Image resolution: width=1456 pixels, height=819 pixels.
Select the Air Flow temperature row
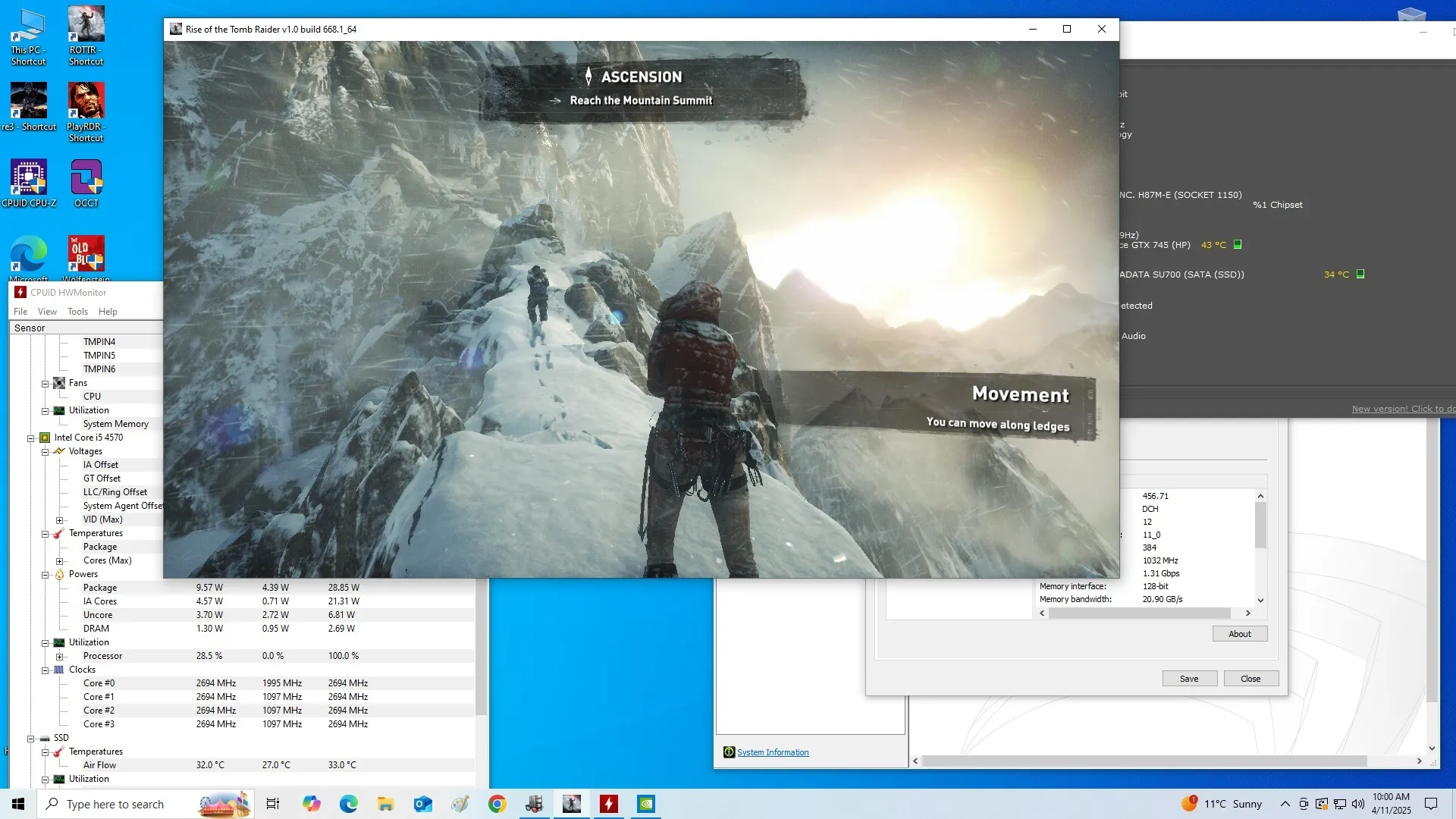click(241, 765)
